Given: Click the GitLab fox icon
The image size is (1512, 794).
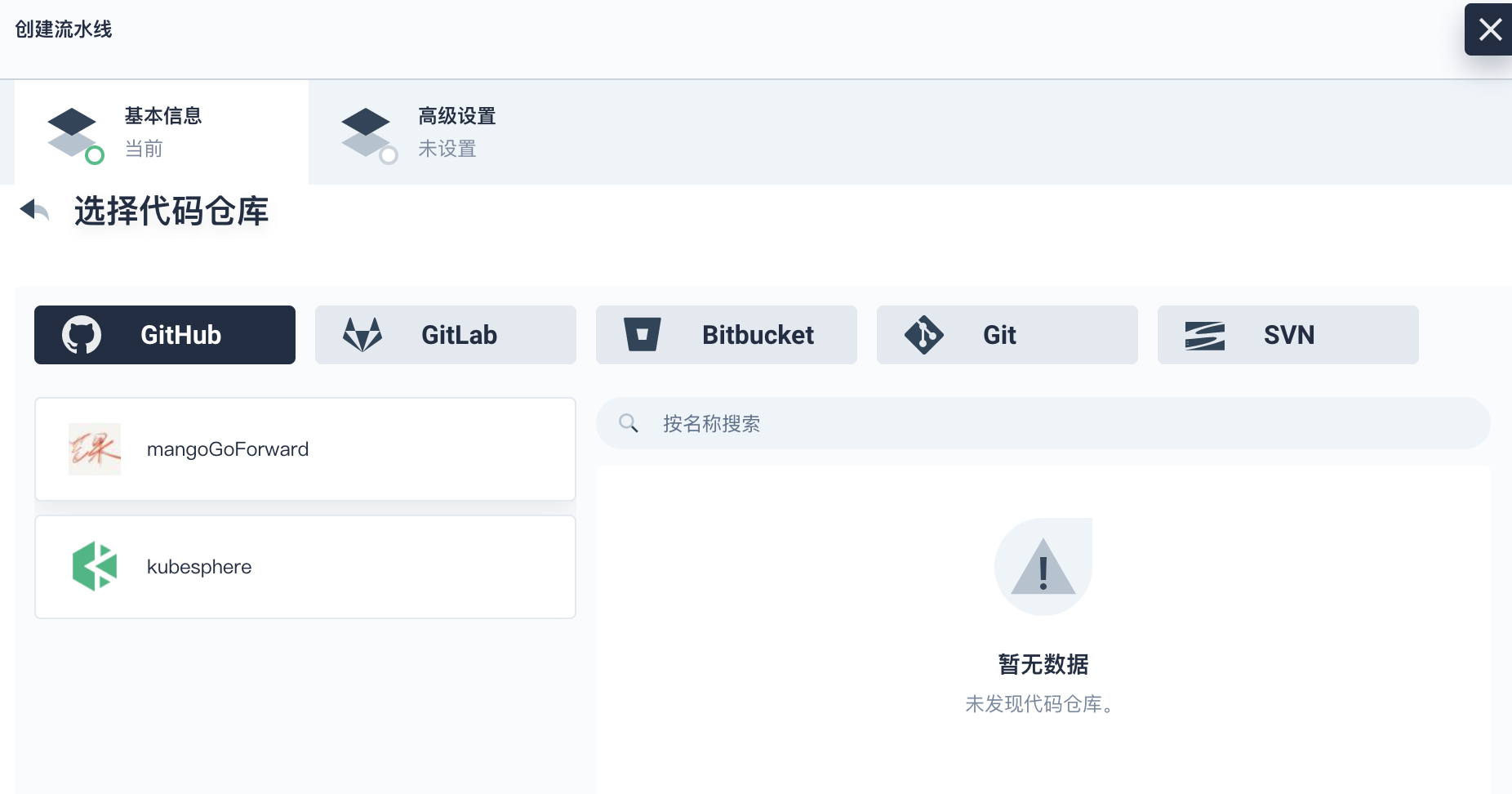Looking at the screenshot, I should click(361, 334).
